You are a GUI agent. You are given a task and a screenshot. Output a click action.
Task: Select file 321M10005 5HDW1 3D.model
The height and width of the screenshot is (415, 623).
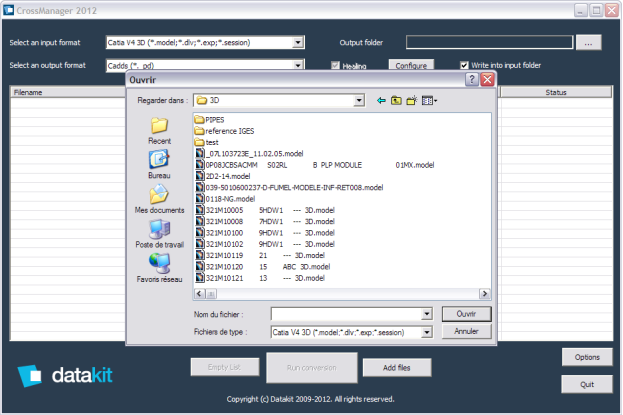pyautogui.click(x=265, y=210)
